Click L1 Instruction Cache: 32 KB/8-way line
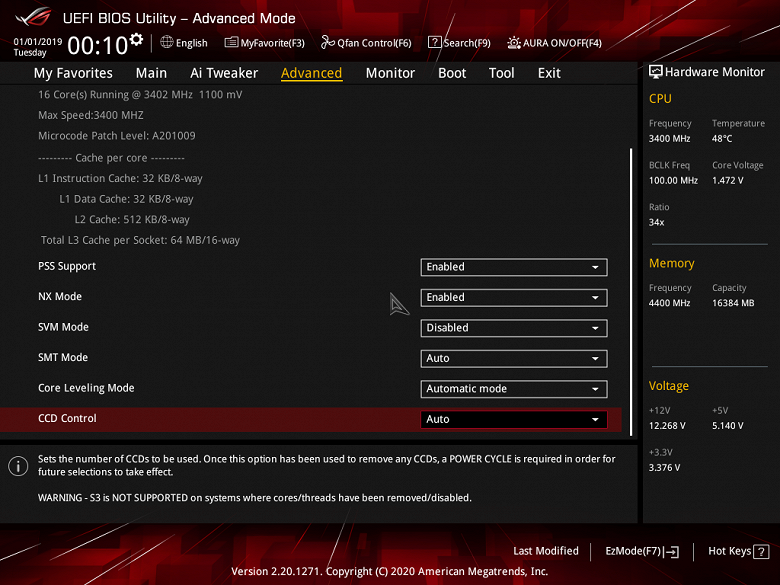780x585 pixels. click(120, 179)
